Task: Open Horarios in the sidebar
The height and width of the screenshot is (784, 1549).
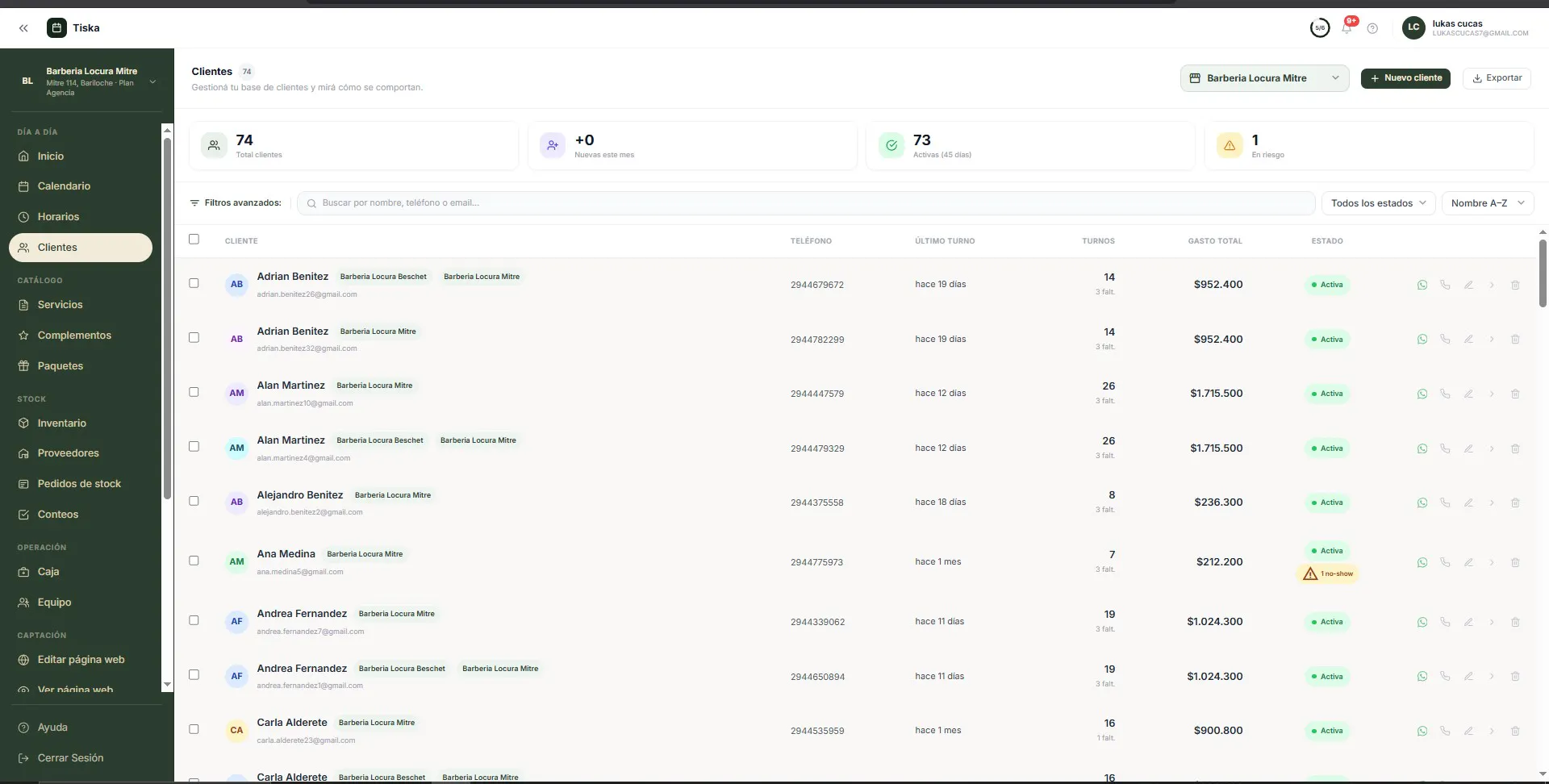Action: (x=81, y=217)
